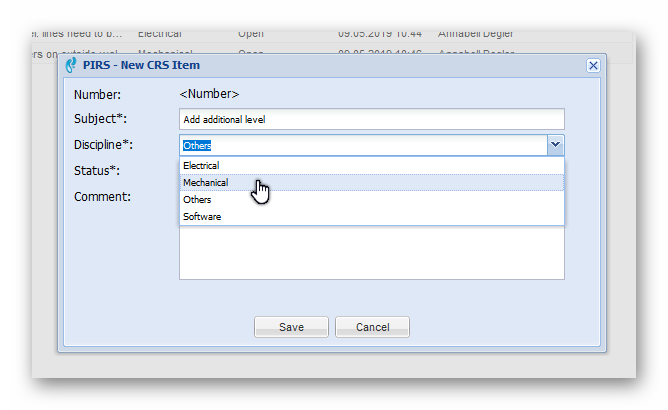The image size is (668, 410).
Task: Click the Status* field label
Action: (97, 171)
